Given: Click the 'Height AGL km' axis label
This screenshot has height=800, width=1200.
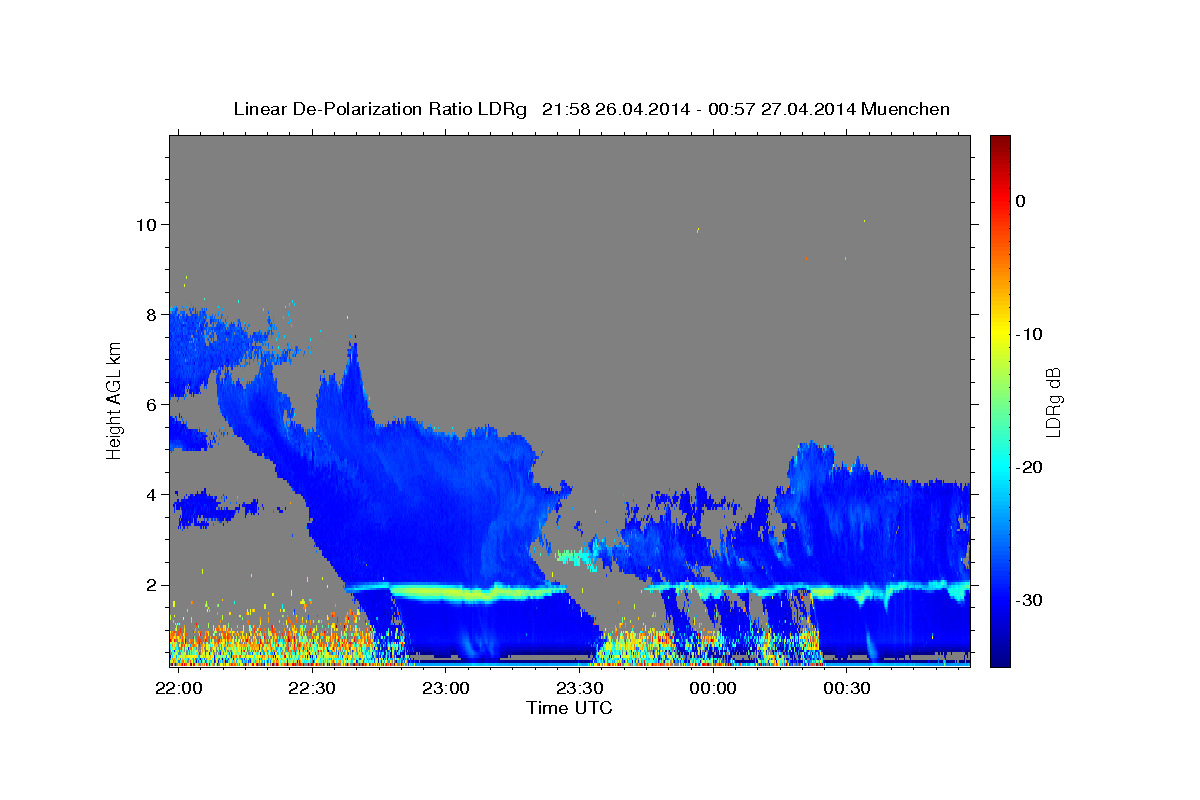Looking at the screenshot, I should [x=114, y=400].
